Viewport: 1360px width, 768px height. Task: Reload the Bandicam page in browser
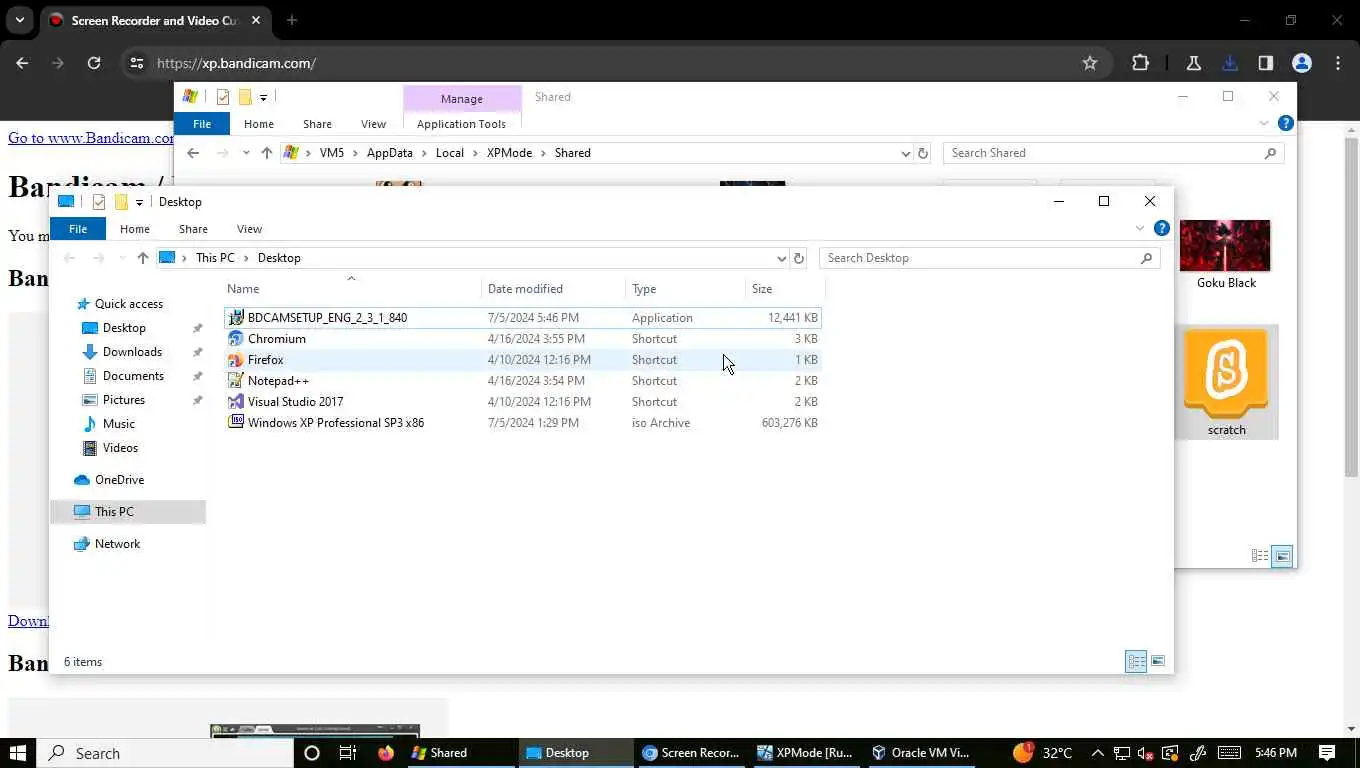tap(94, 63)
